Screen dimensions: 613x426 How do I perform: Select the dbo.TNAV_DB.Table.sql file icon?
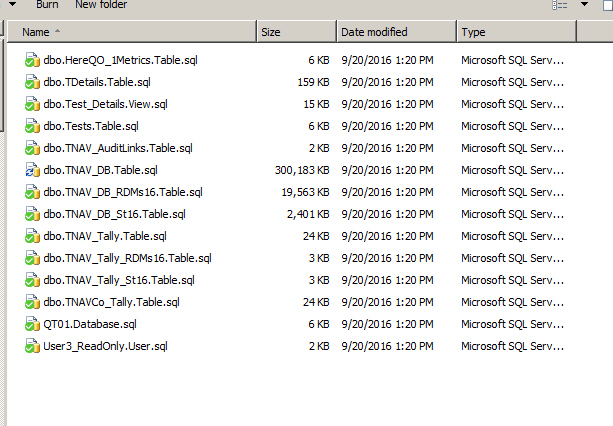click(32, 170)
